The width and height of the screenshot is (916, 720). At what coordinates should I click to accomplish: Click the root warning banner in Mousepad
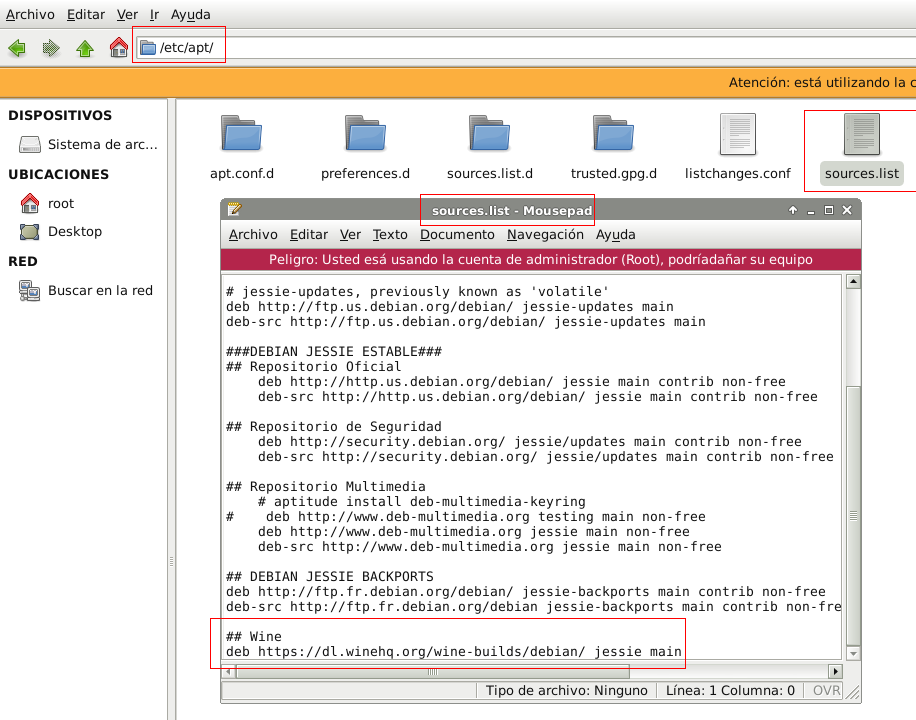coord(541,259)
